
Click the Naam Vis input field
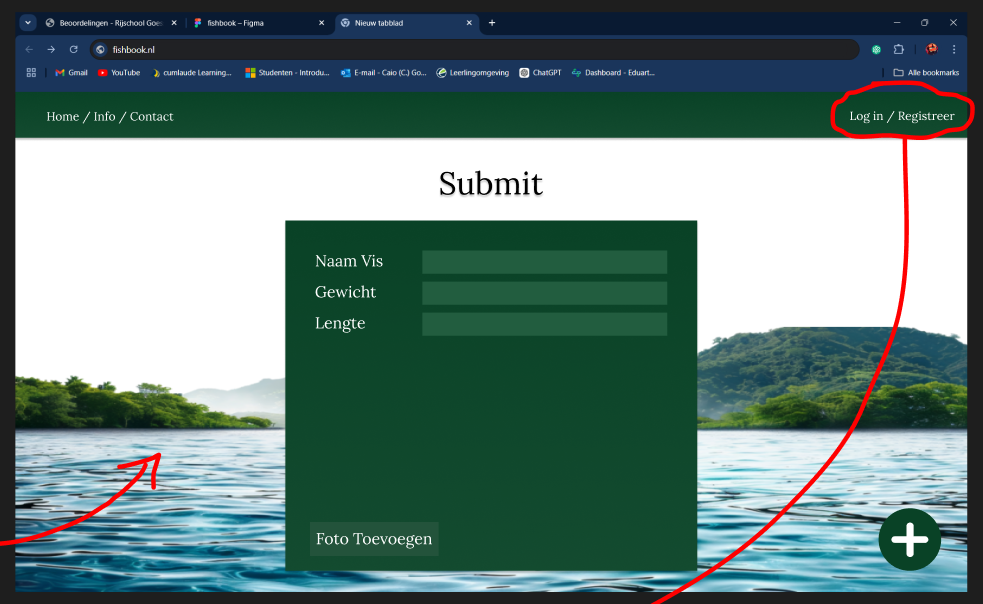click(544, 262)
